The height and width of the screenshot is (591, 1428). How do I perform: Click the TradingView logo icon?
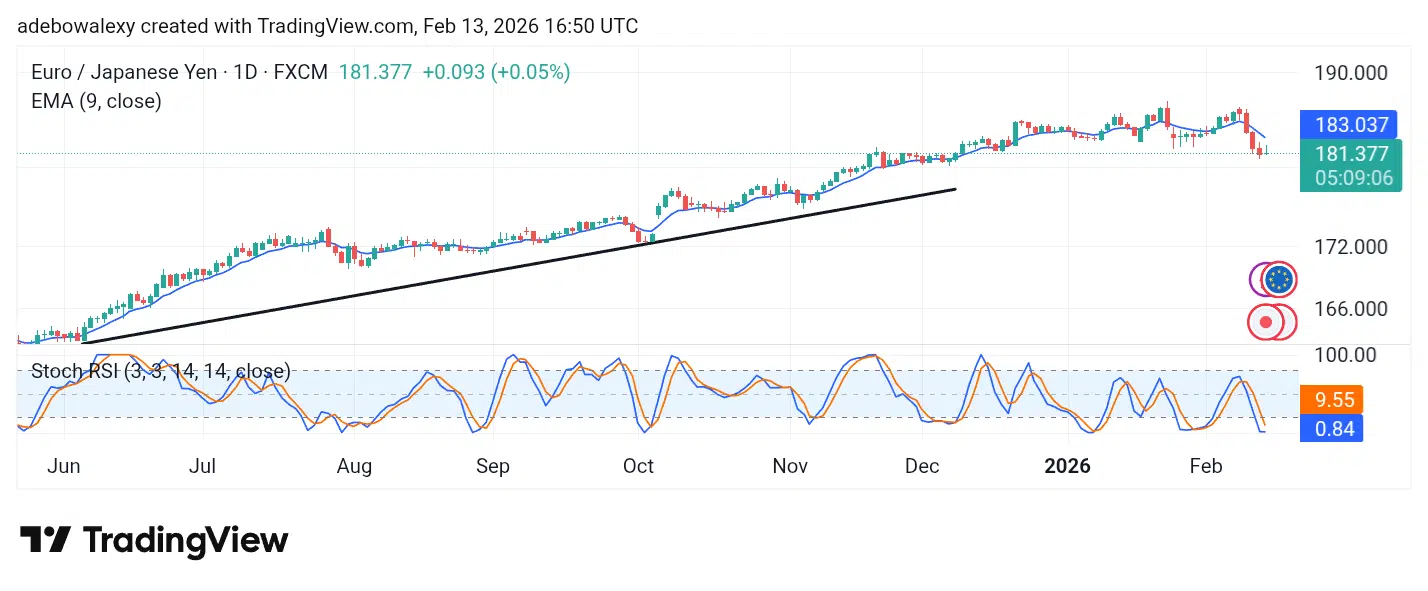tap(45, 541)
